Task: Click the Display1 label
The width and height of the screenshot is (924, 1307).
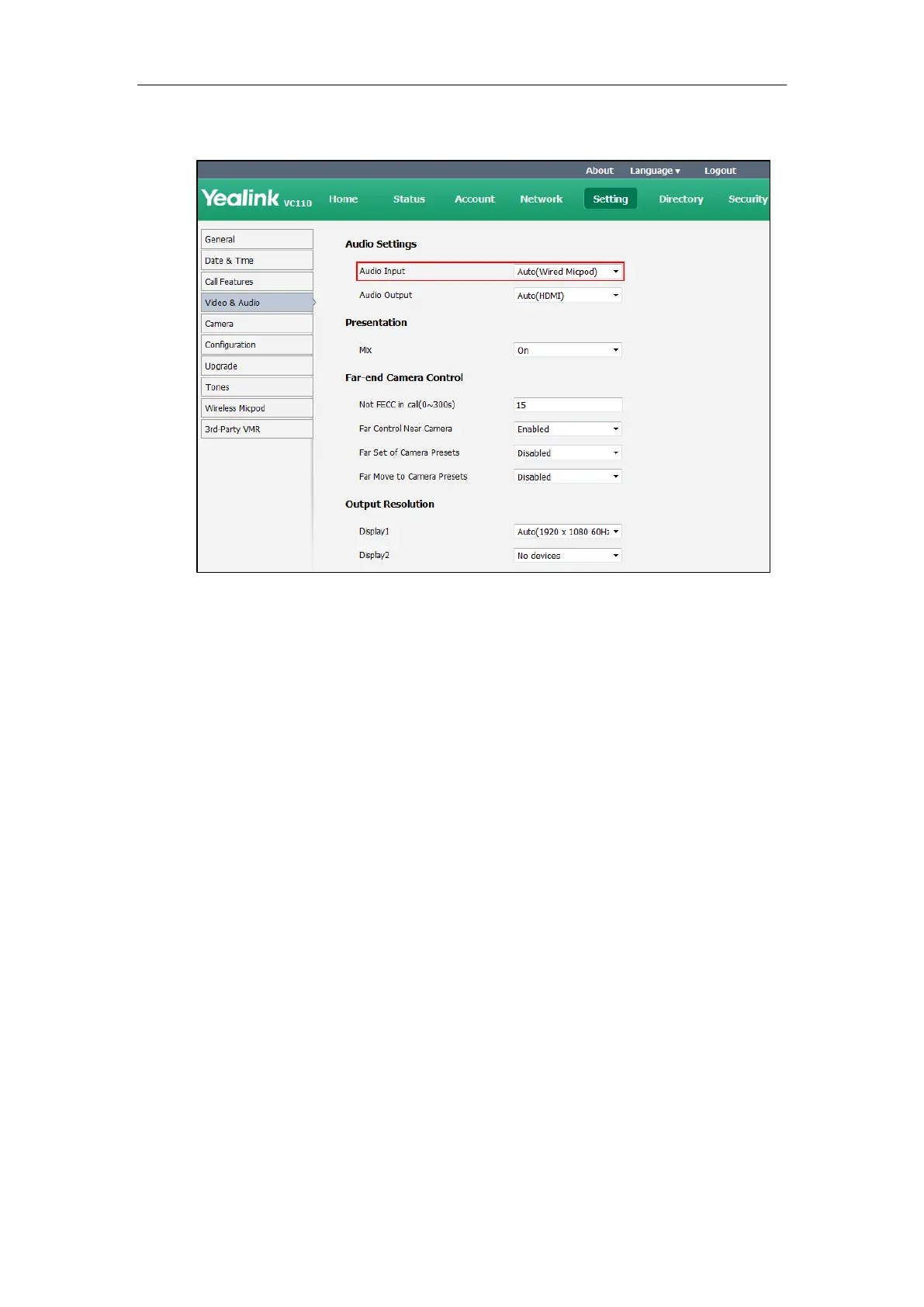Action: point(374,532)
